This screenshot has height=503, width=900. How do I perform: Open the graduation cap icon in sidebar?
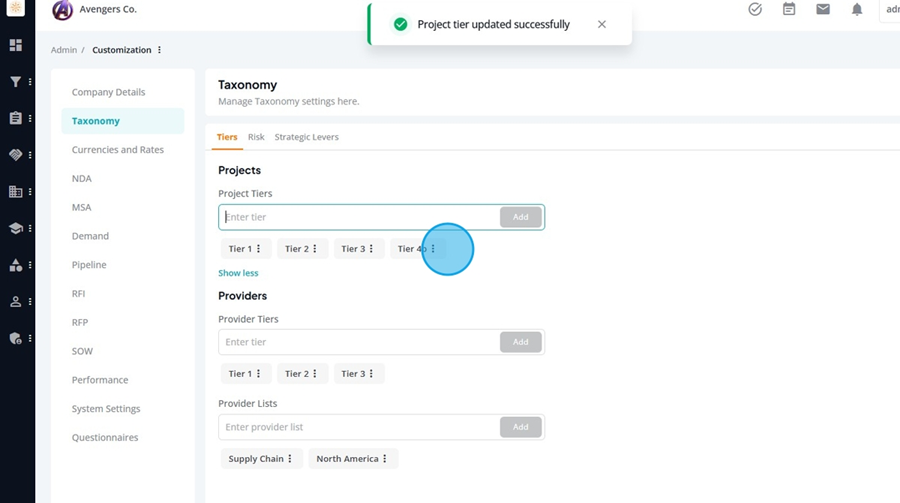tap(15, 228)
